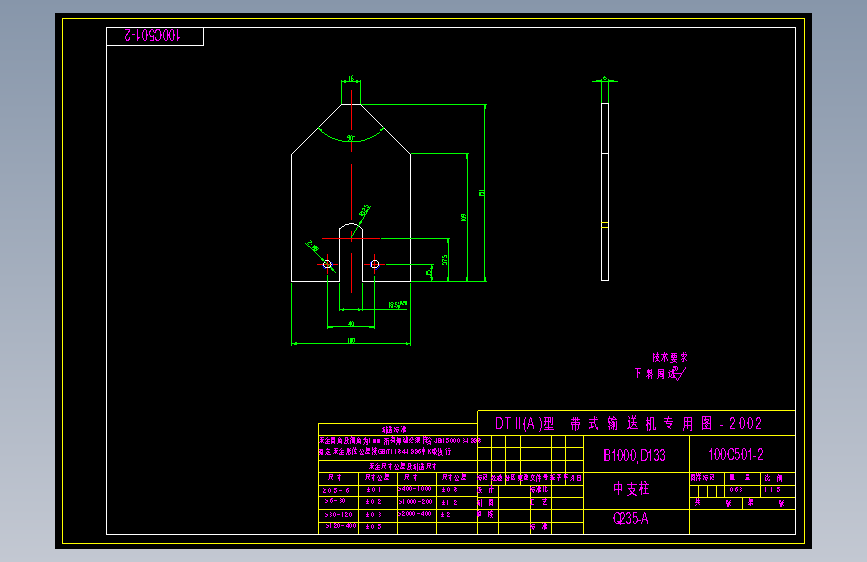Screen dimensions: 867x562
Task: Select the '90°' angle dimension
Action: [x=351, y=137]
